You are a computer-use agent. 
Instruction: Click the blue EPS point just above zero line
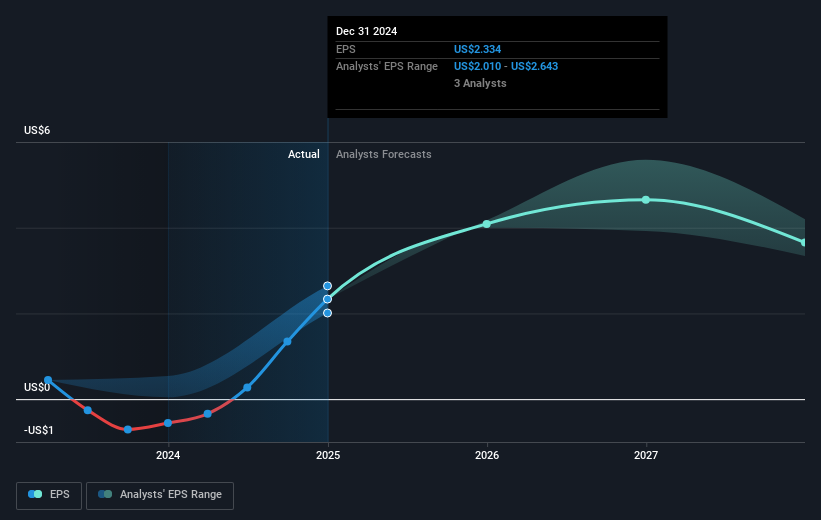point(247,388)
